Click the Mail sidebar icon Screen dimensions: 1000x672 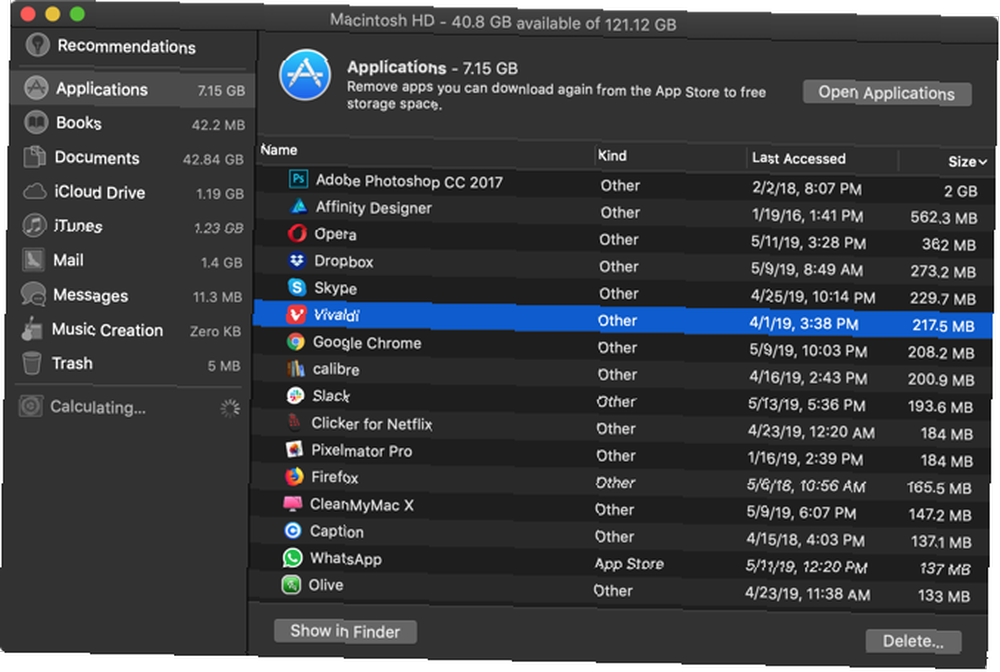click(33, 259)
